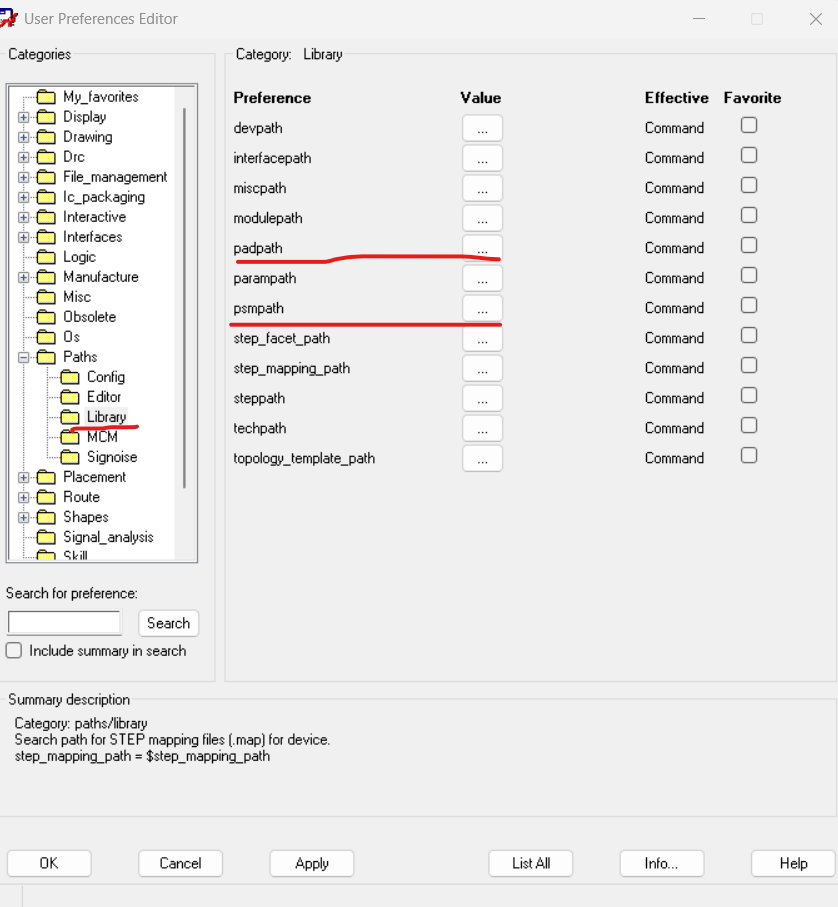Expand the Ic_packaging category node
The height and width of the screenshot is (907, 838).
(x=23, y=197)
